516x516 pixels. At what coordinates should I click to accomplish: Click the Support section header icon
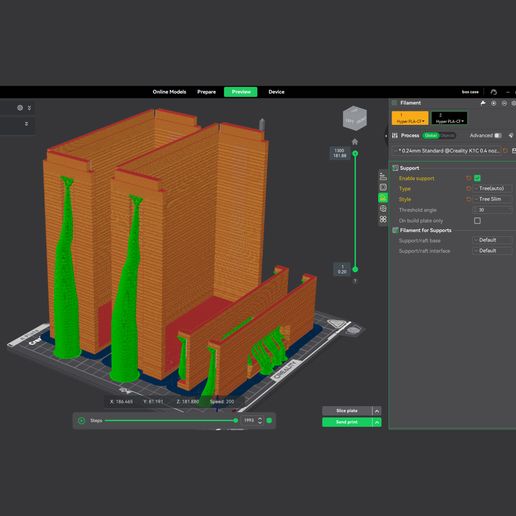395,168
